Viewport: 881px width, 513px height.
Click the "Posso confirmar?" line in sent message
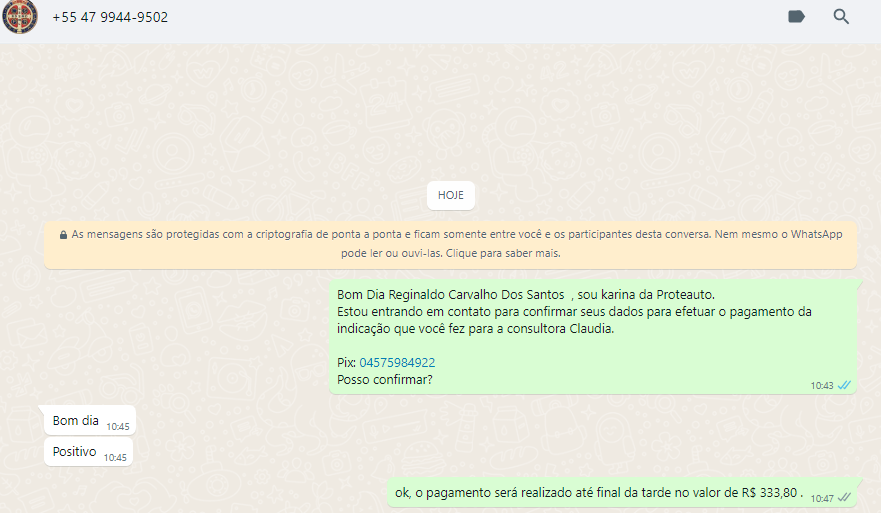coord(385,380)
